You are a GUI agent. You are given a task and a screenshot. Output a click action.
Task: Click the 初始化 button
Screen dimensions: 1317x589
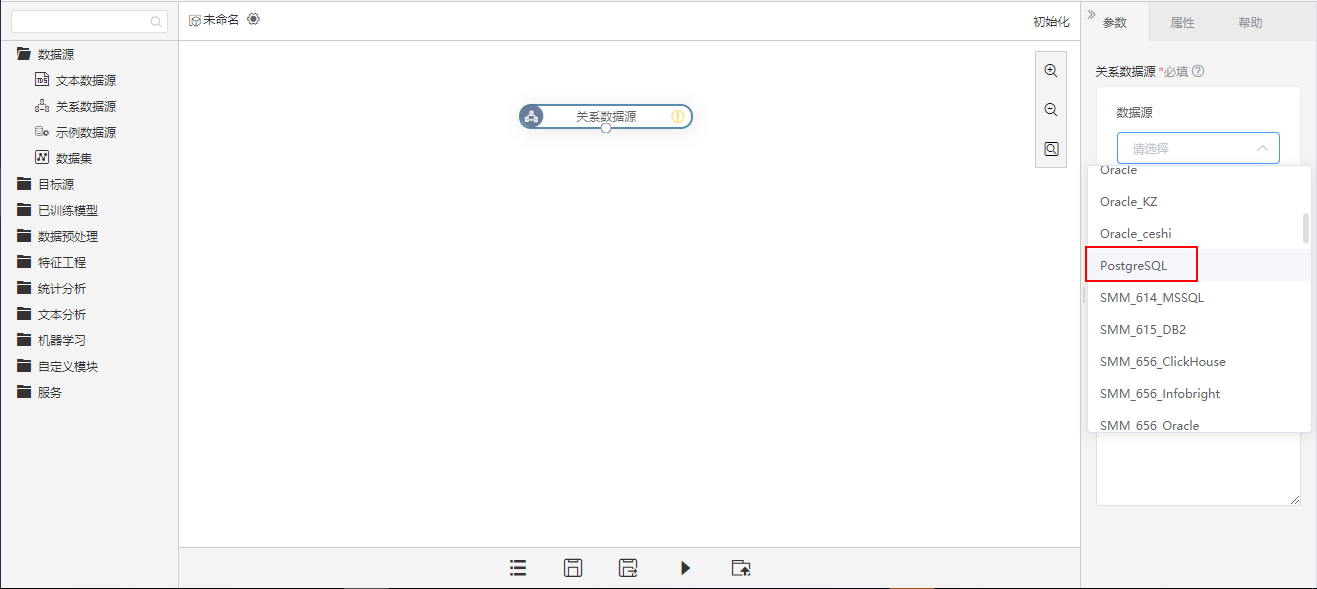coord(1051,21)
